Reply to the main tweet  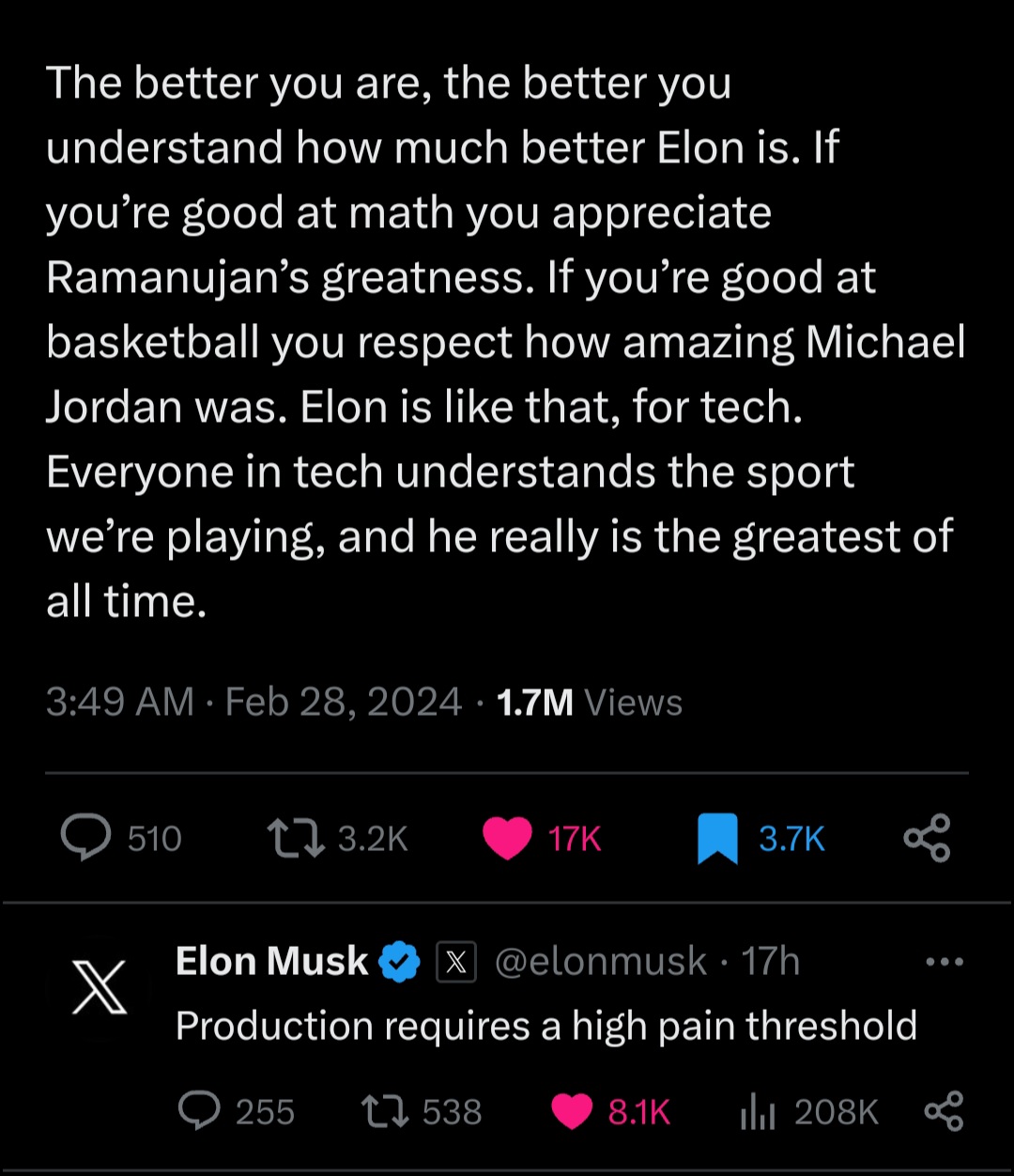pos(85,837)
